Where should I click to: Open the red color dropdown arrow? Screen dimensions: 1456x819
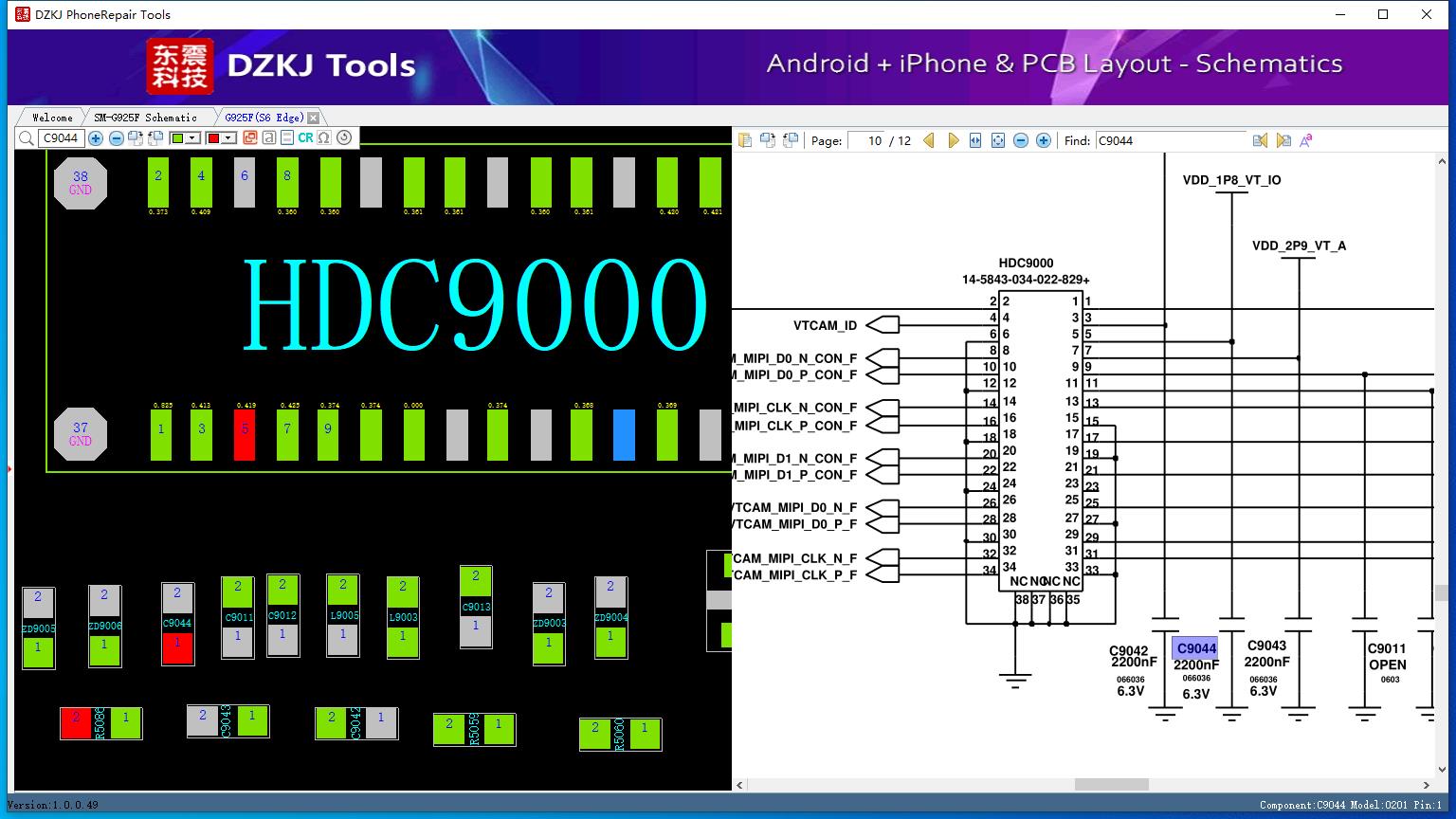click(x=228, y=138)
